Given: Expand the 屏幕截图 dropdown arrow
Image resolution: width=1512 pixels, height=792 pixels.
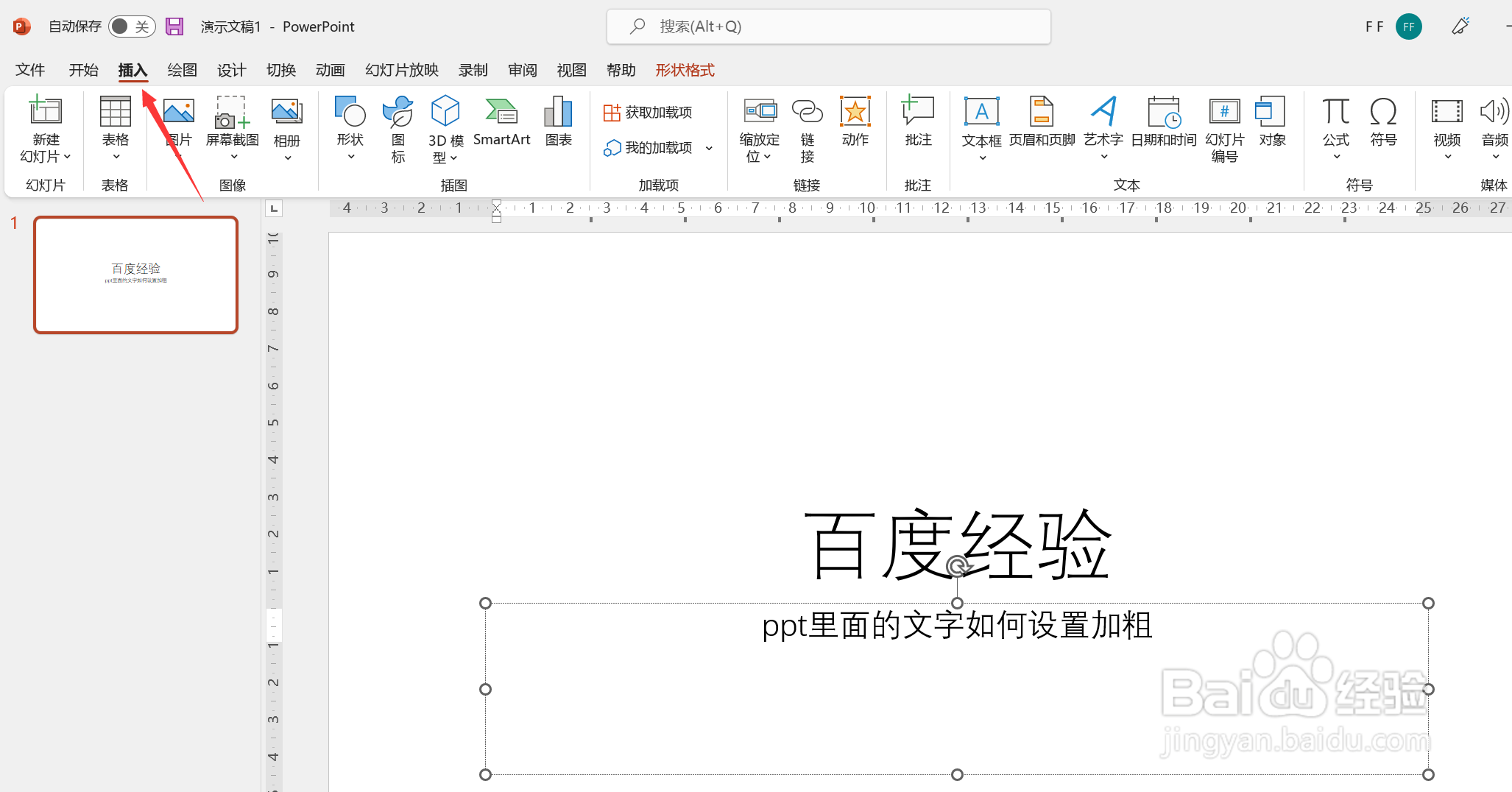Looking at the screenshot, I should (x=234, y=157).
